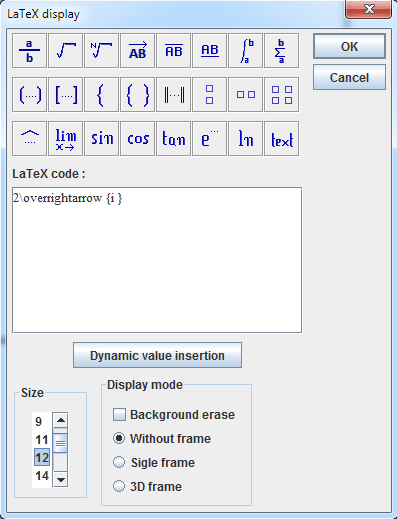
Task: Click the size list scrollbar thumb
Action: click(61, 443)
